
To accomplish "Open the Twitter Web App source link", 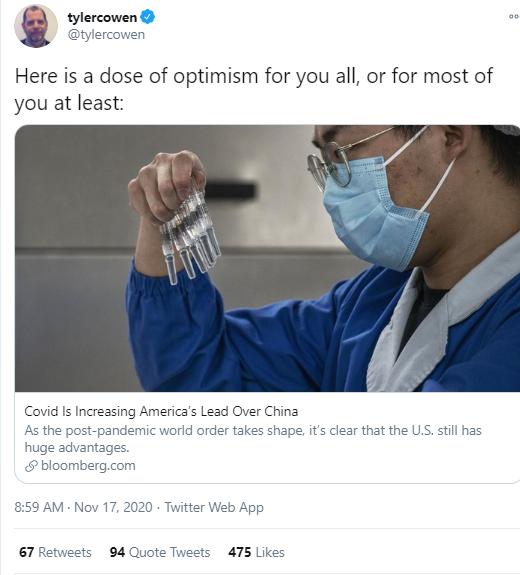I will (x=214, y=507).
